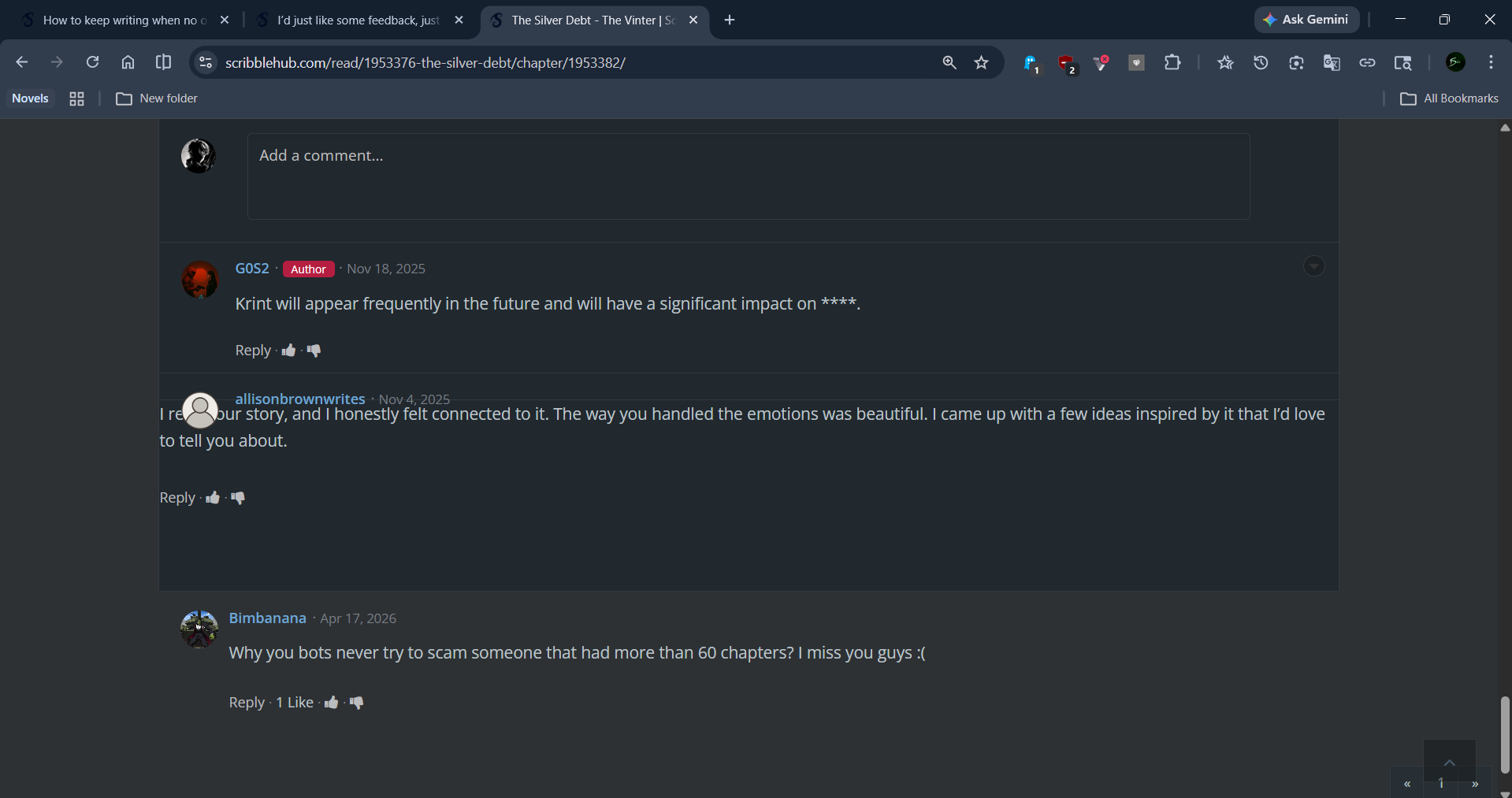Expand options dropdown on GOS2's comment
This screenshot has height=798, width=1512.
(1313, 266)
